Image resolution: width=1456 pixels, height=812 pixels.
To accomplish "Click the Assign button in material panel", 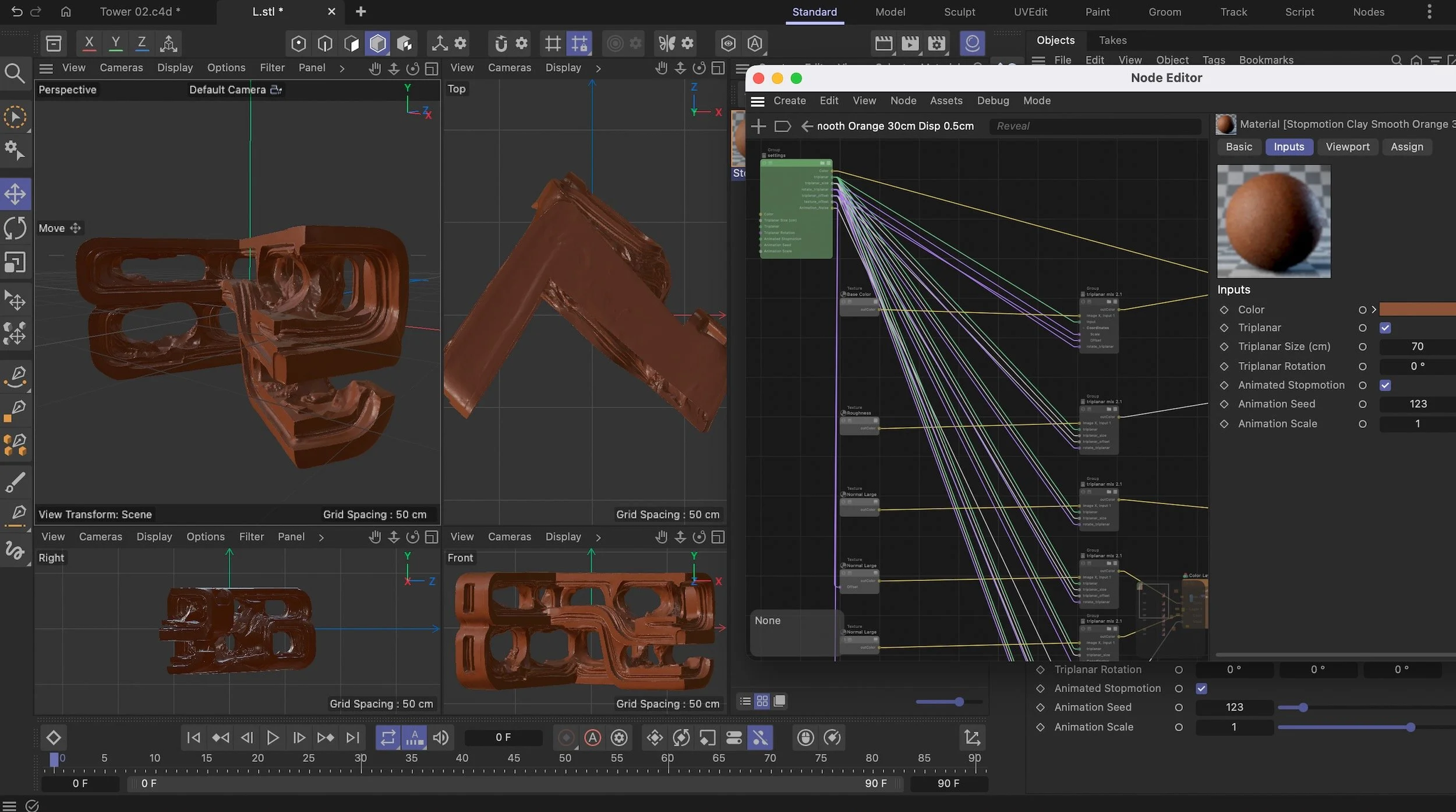I will (x=1406, y=147).
